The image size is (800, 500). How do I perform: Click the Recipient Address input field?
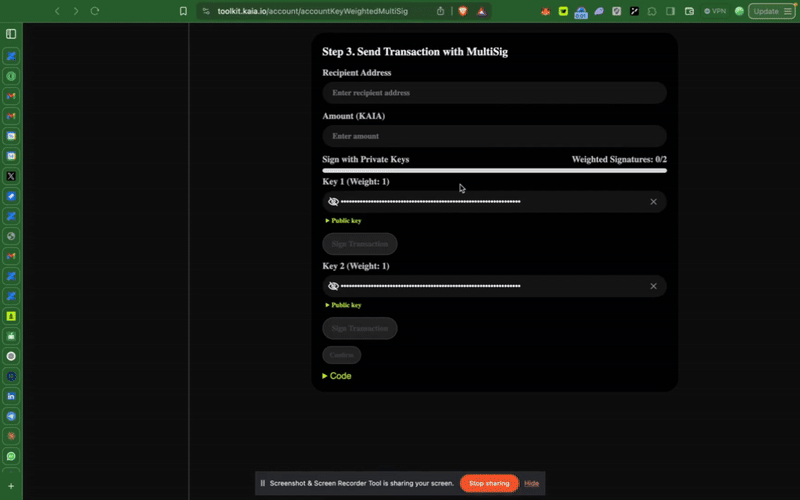[x=494, y=93]
